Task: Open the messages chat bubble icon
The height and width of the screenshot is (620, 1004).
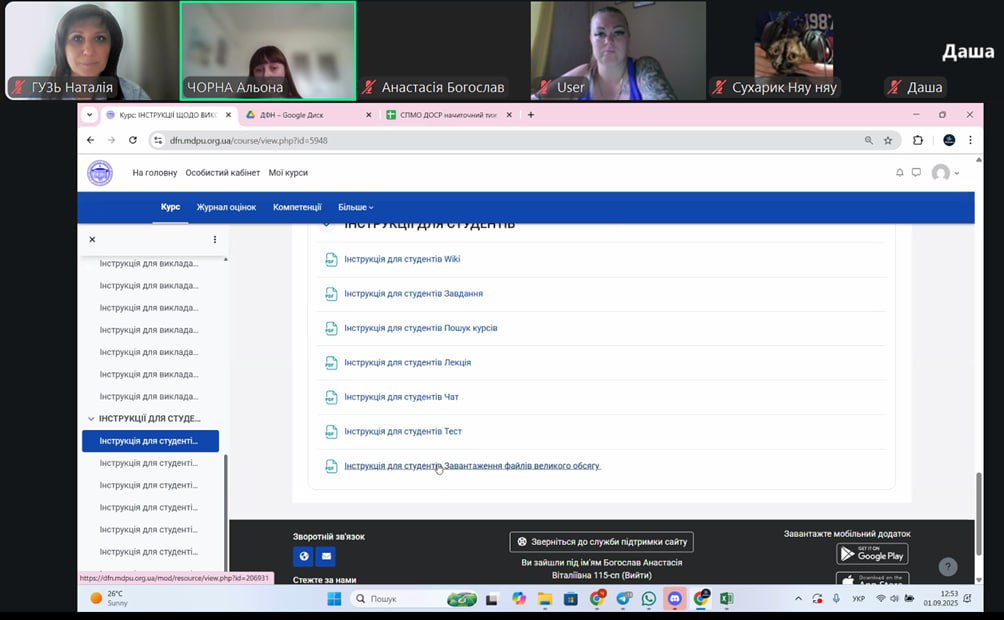Action: (x=915, y=173)
